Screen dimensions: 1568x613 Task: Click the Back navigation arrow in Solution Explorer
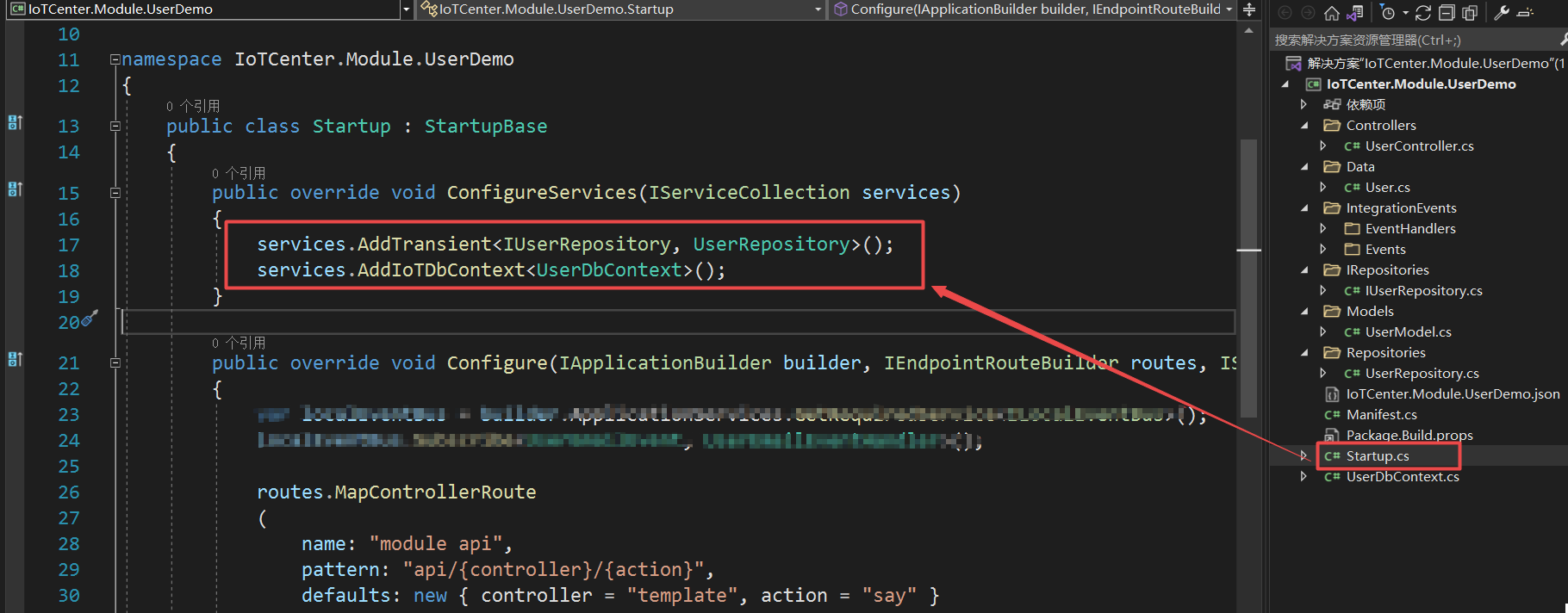1285,13
